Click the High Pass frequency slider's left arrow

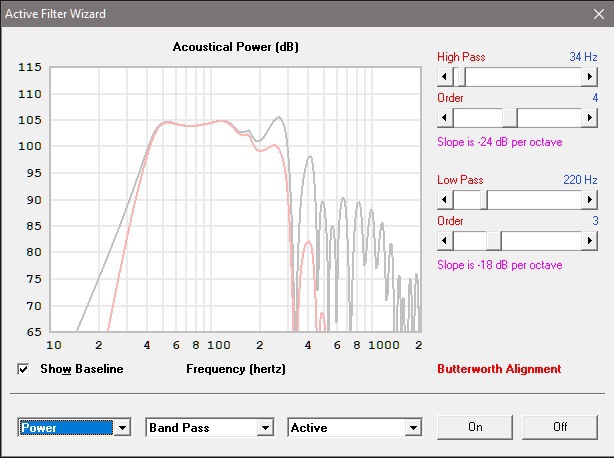pyautogui.click(x=445, y=77)
